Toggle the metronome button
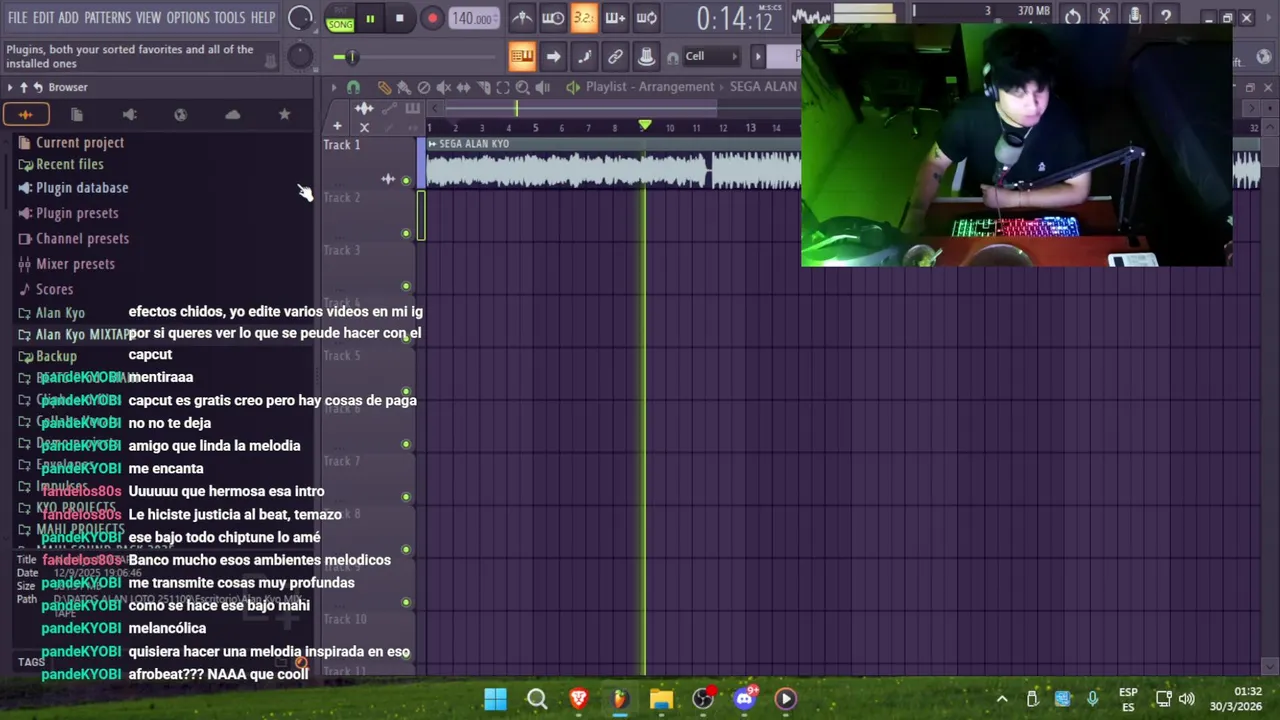 point(521,18)
